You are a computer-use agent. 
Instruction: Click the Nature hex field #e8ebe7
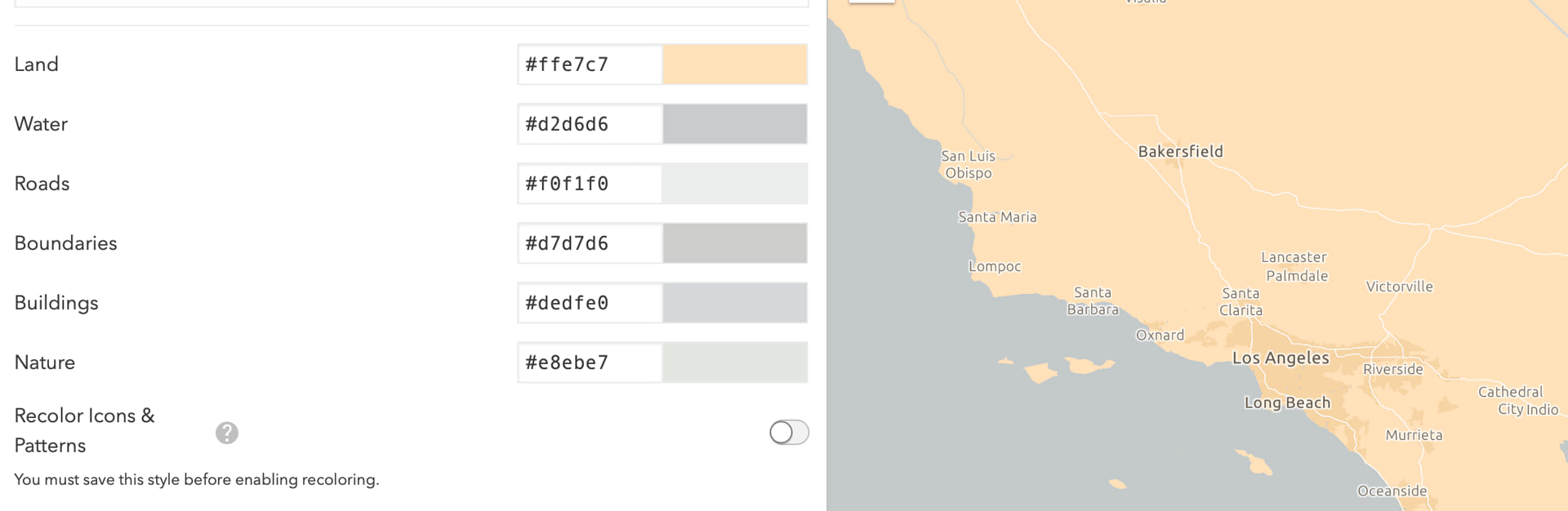[x=590, y=362]
